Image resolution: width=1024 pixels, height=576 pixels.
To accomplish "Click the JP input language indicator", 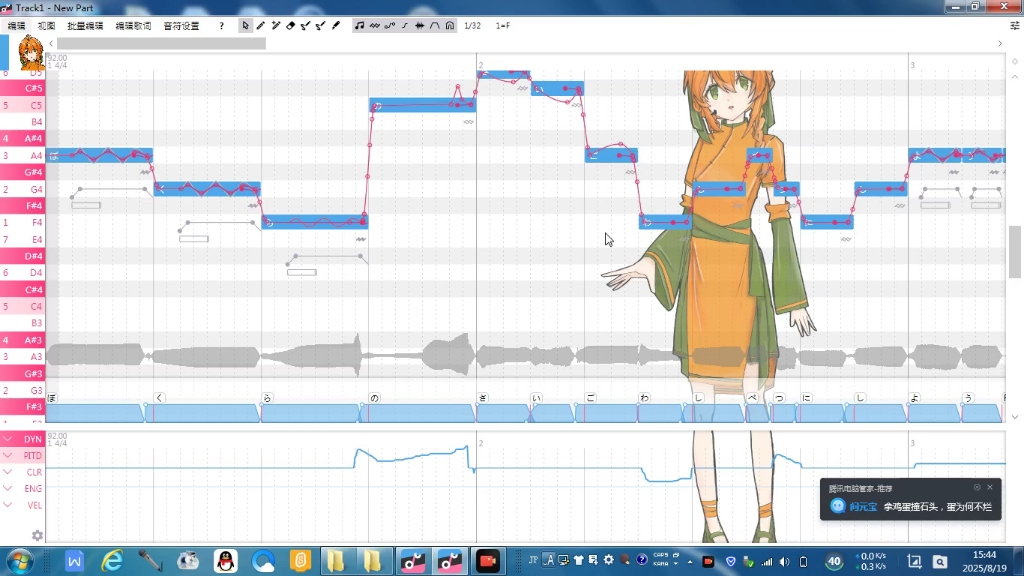I will point(533,560).
